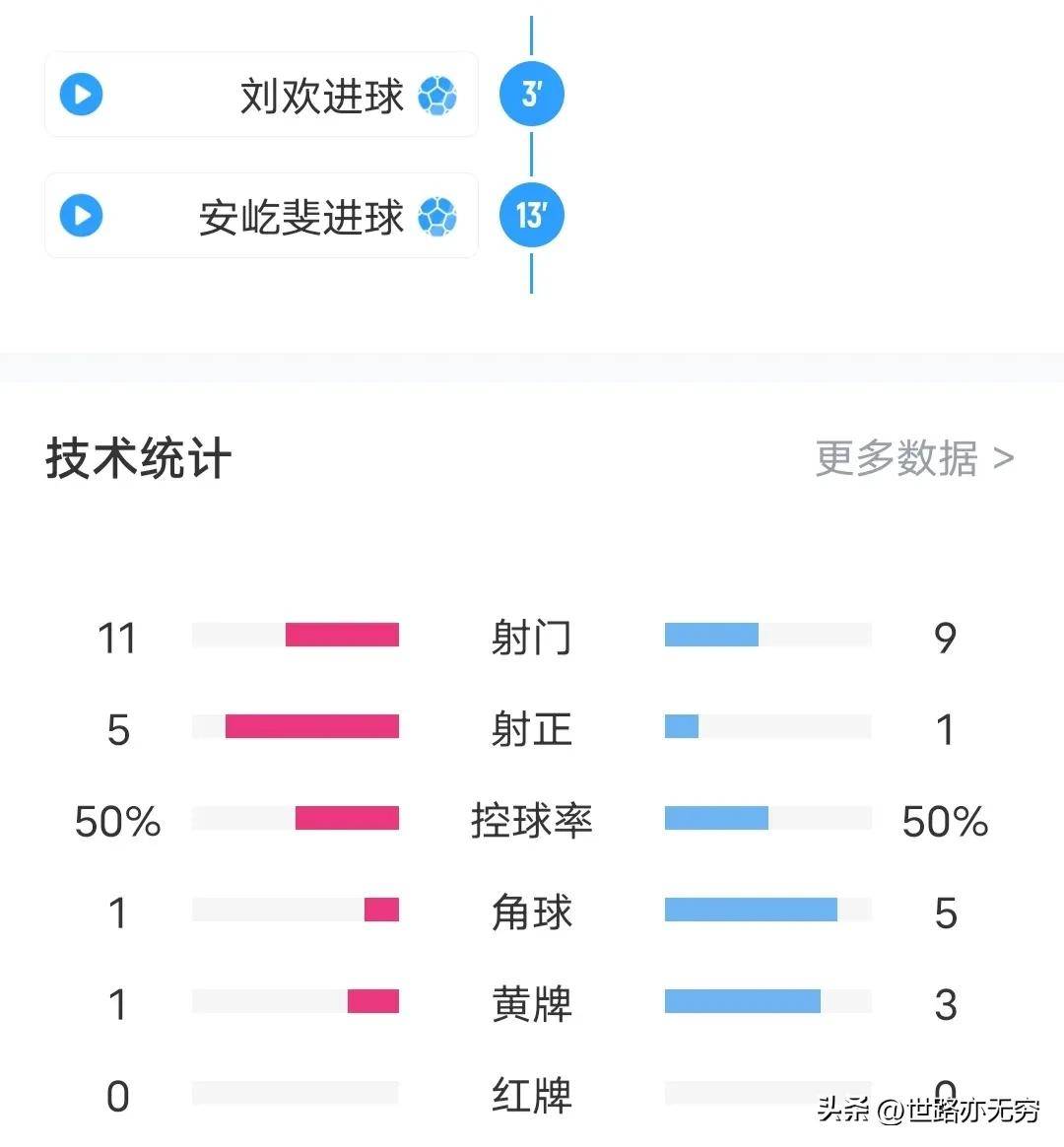1064x1147 pixels.
Task: Select the 射门 shots statistic row
Action: point(532,638)
